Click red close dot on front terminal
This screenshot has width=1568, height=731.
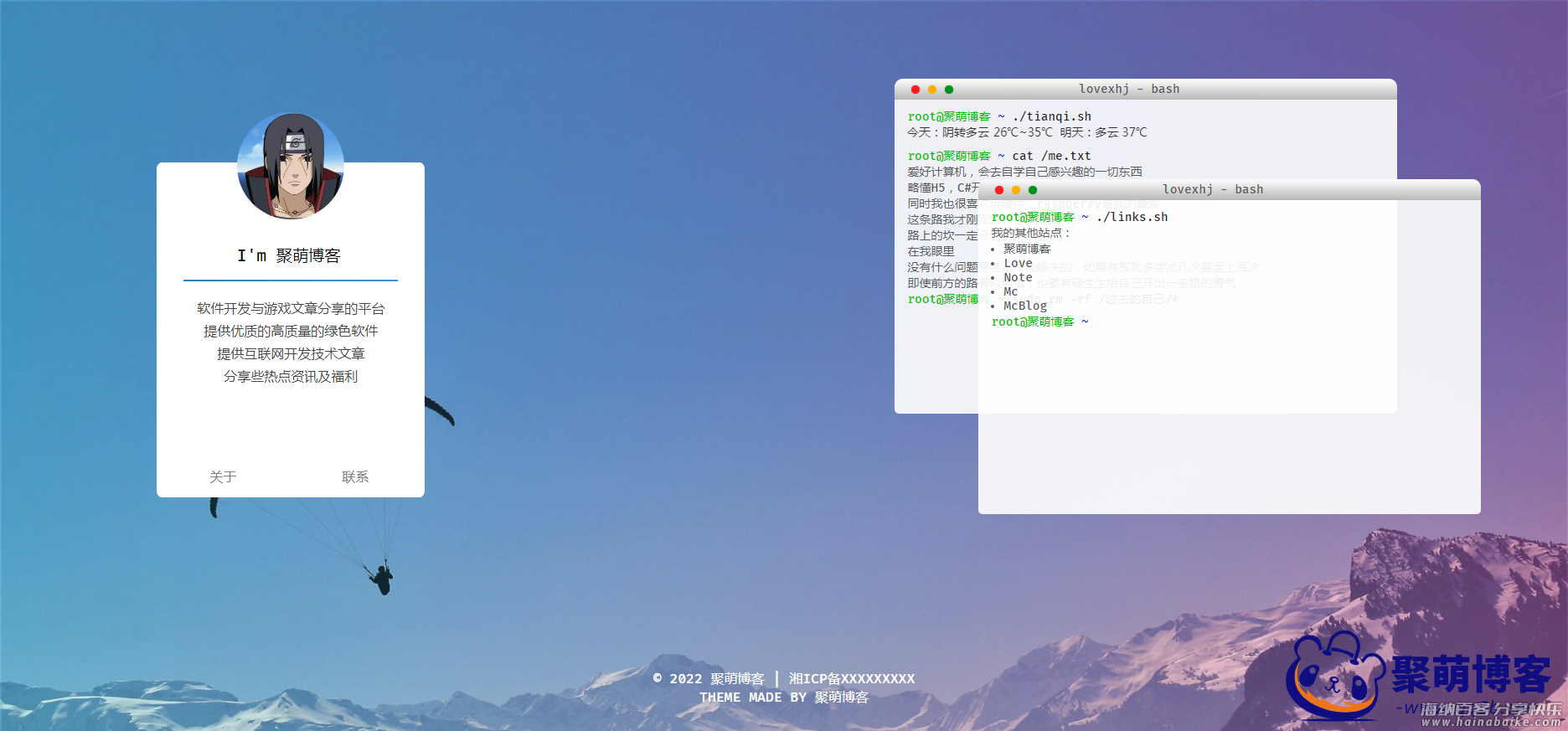[999, 190]
